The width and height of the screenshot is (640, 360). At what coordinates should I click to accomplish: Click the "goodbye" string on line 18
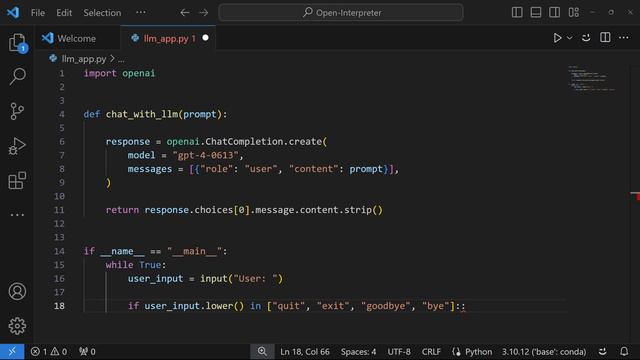[385, 306]
